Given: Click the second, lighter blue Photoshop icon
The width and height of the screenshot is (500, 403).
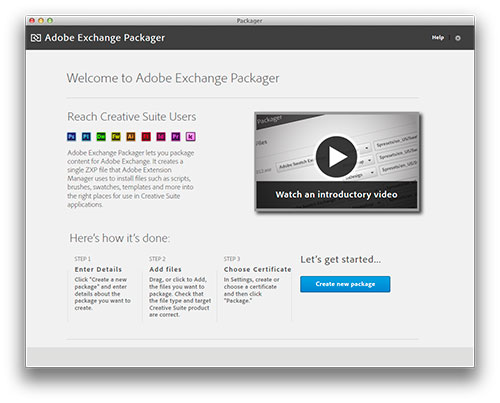Looking at the screenshot, I should pos(86,137).
